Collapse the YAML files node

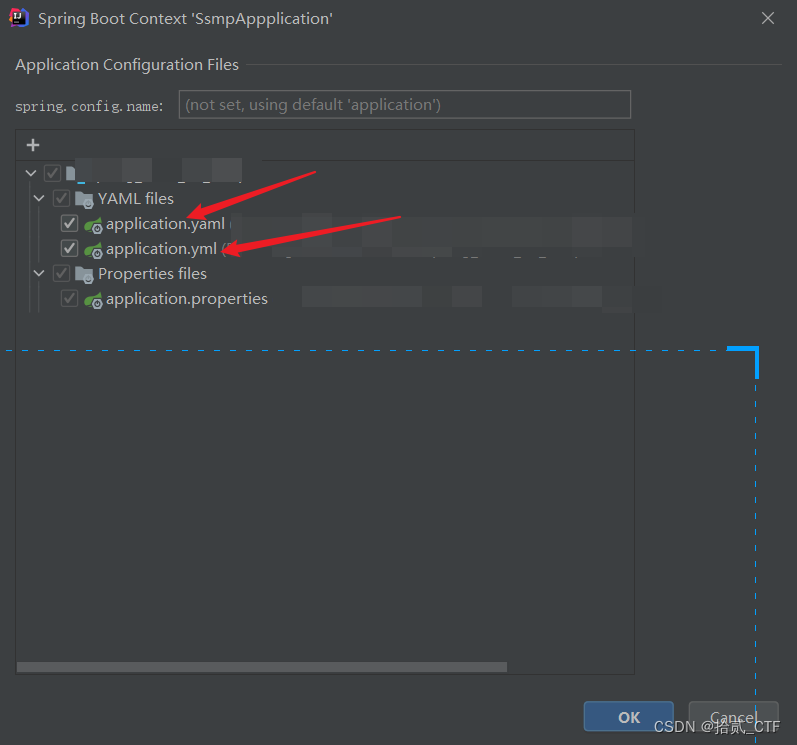[39, 198]
